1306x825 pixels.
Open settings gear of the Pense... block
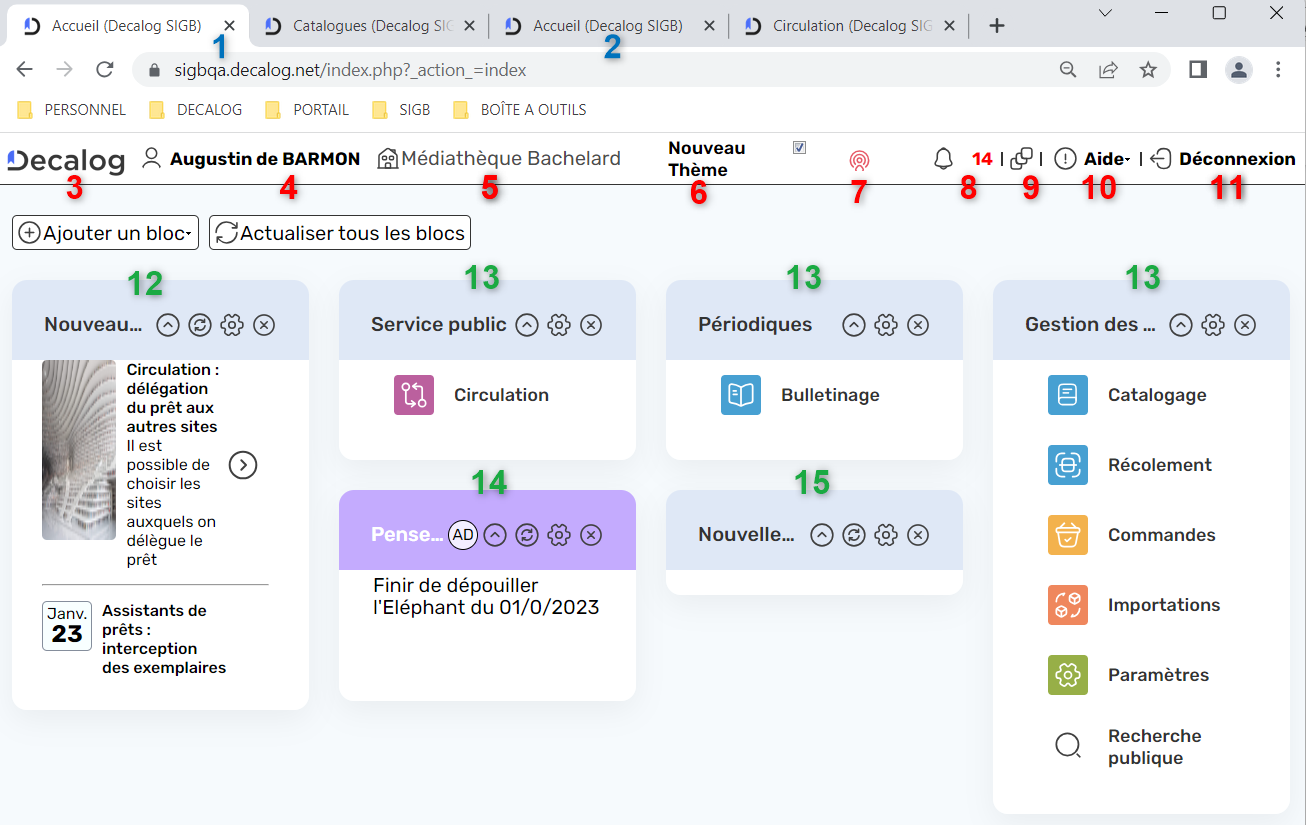[x=559, y=535]
